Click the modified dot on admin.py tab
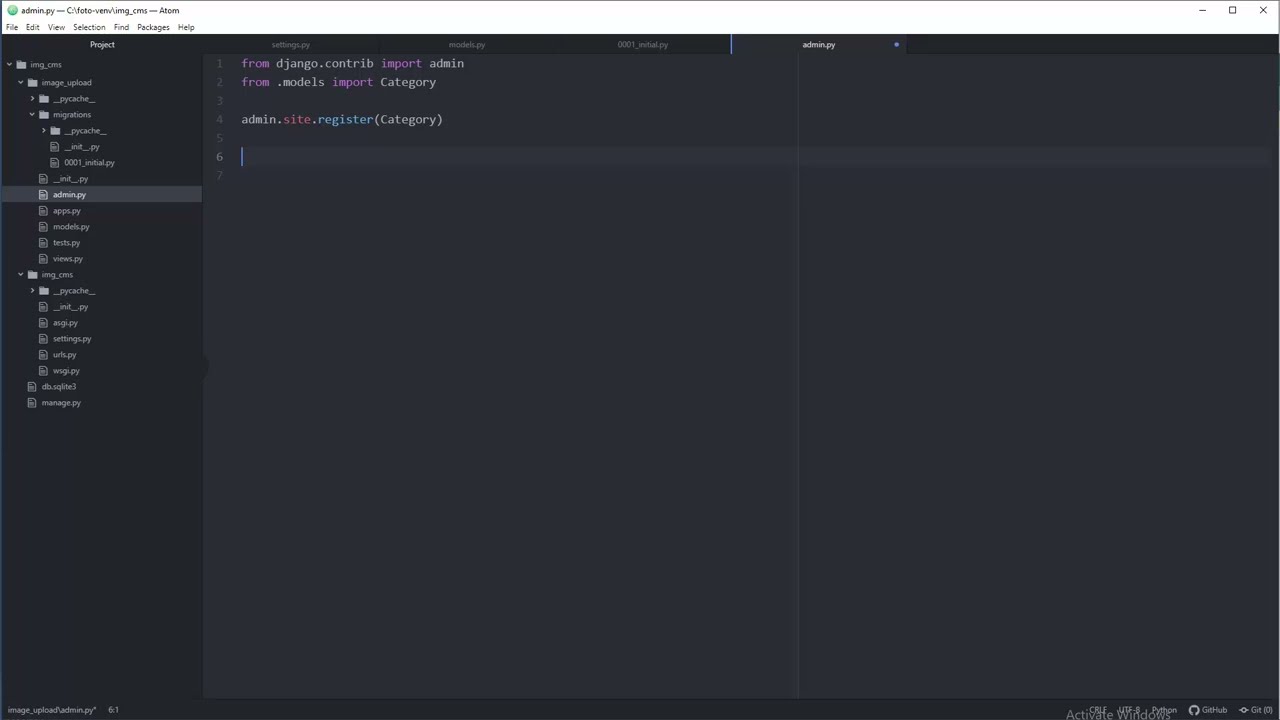 point(896,44)
